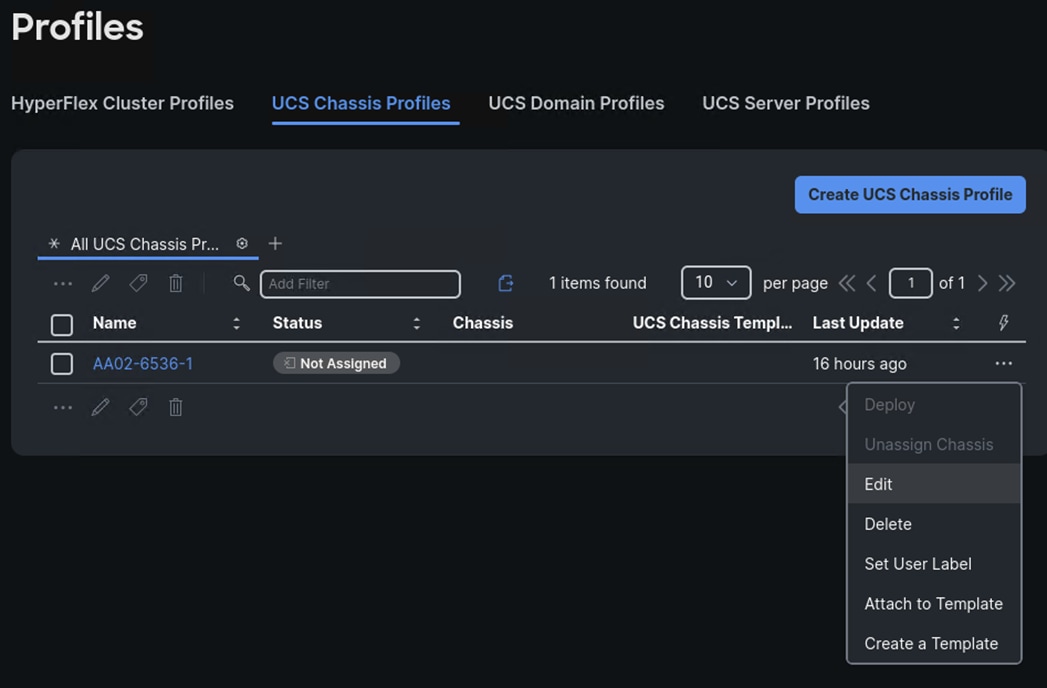
Task: Tick the AA02-6536-1 row checkbox
Action: (x=61, y=364)
